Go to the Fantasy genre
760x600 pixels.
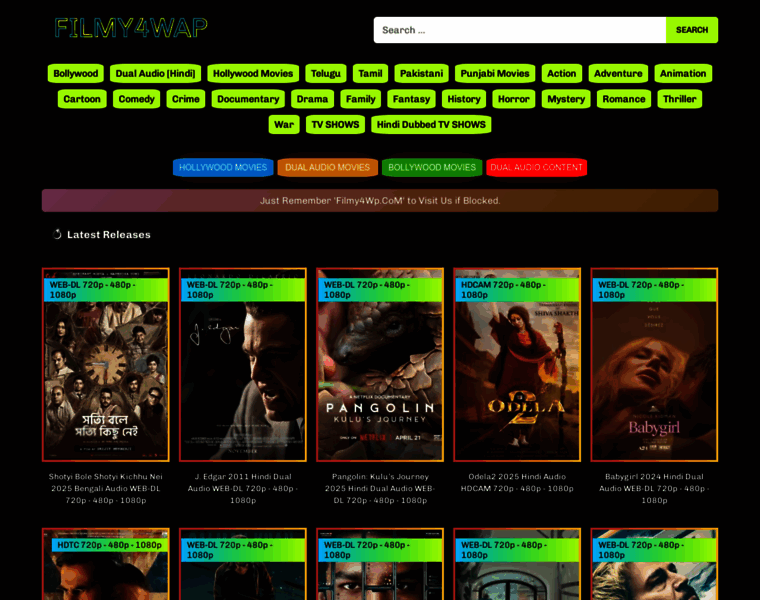coord(412,99)
